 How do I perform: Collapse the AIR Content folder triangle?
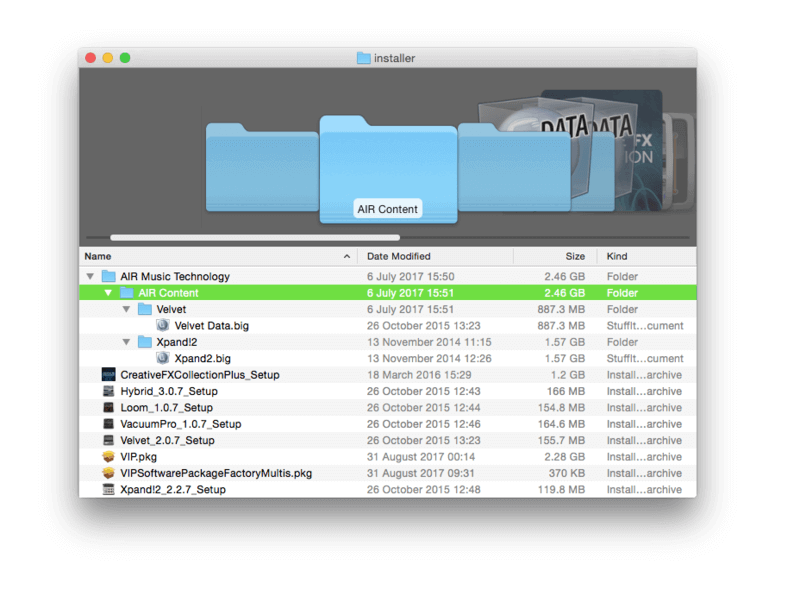pos(108,292)
